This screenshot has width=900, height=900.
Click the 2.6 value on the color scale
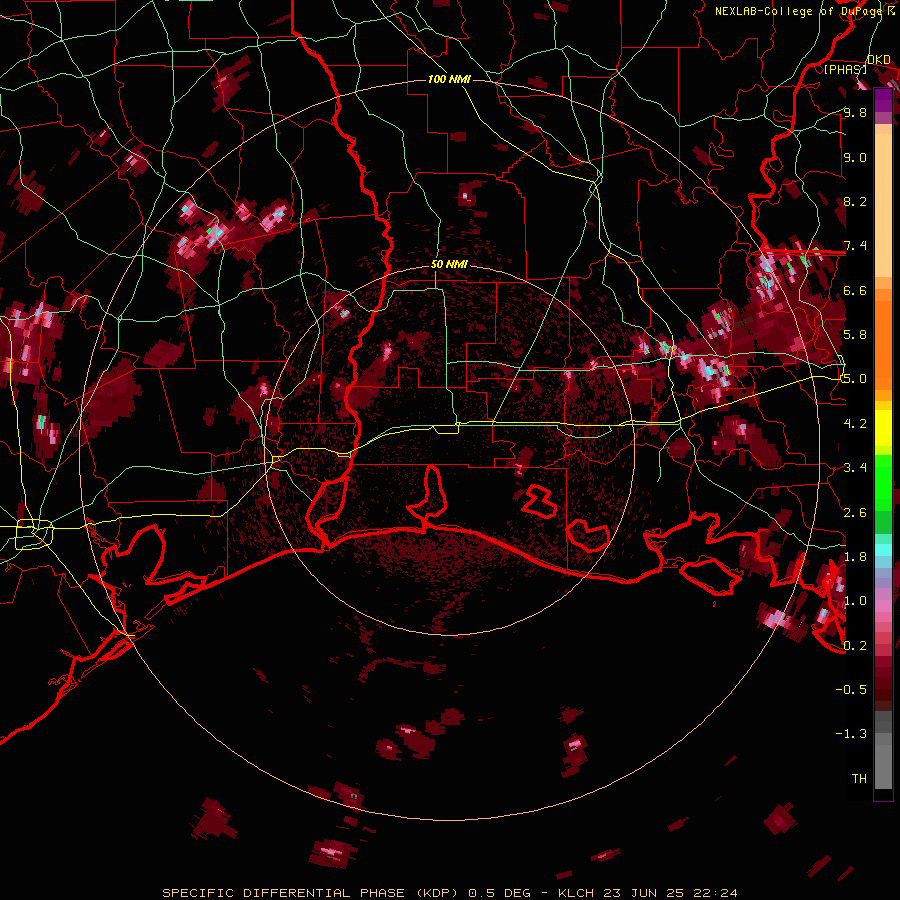pos(855,512)
